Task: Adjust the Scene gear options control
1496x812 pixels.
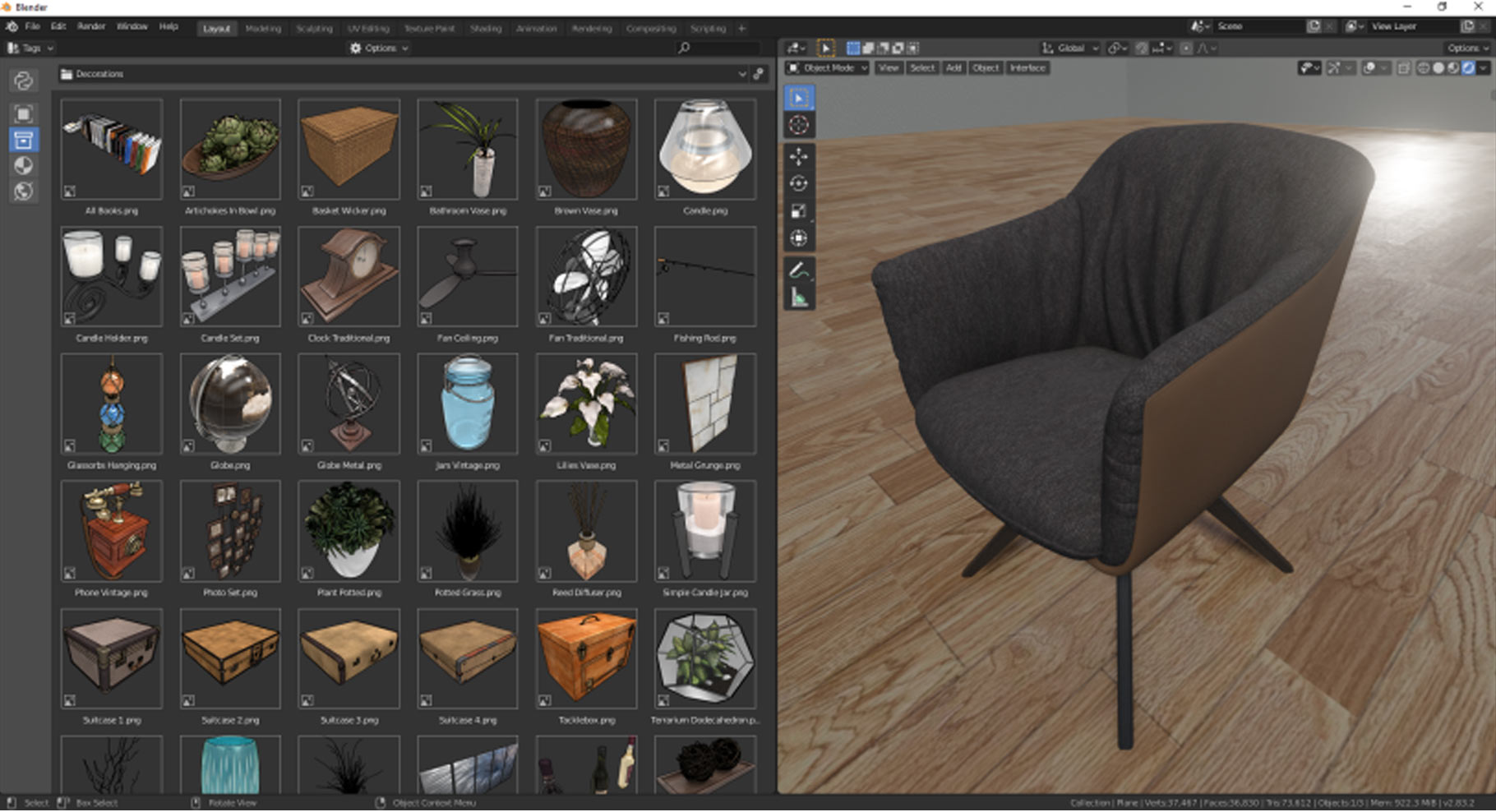Action: click(x=1200, y=26)
